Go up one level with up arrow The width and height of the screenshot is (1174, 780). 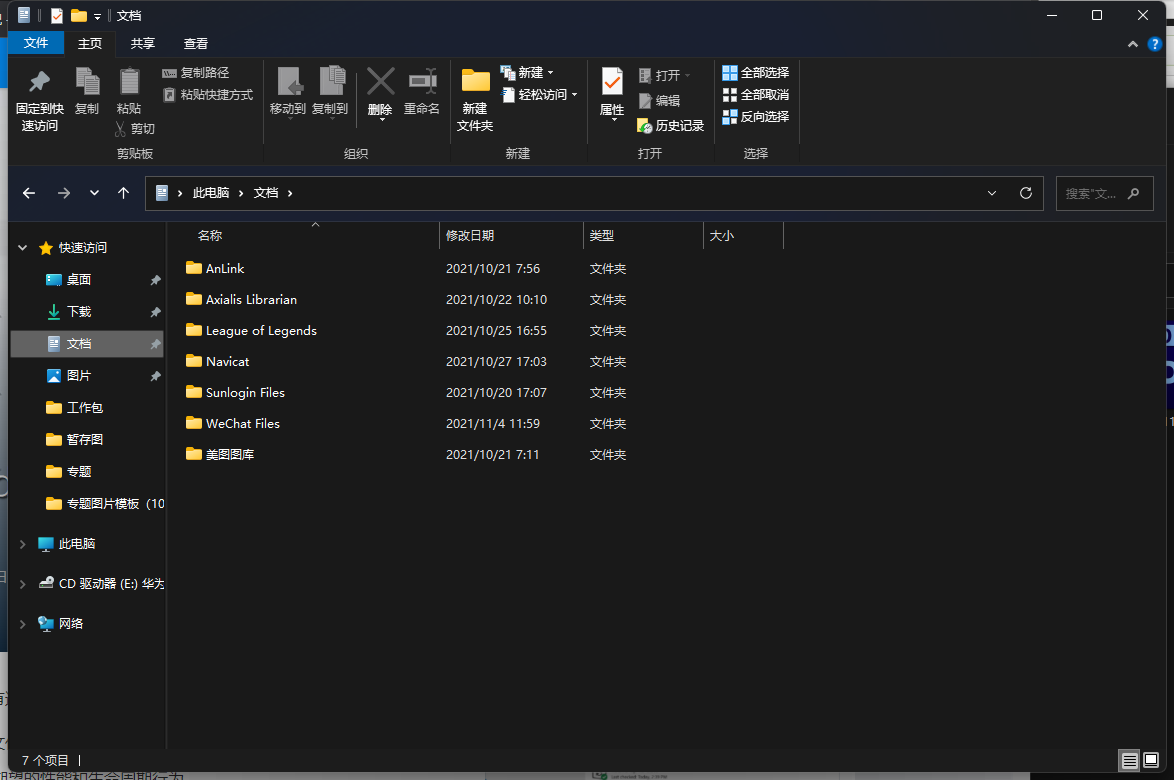pyautogui.click(x=124, y=193)
